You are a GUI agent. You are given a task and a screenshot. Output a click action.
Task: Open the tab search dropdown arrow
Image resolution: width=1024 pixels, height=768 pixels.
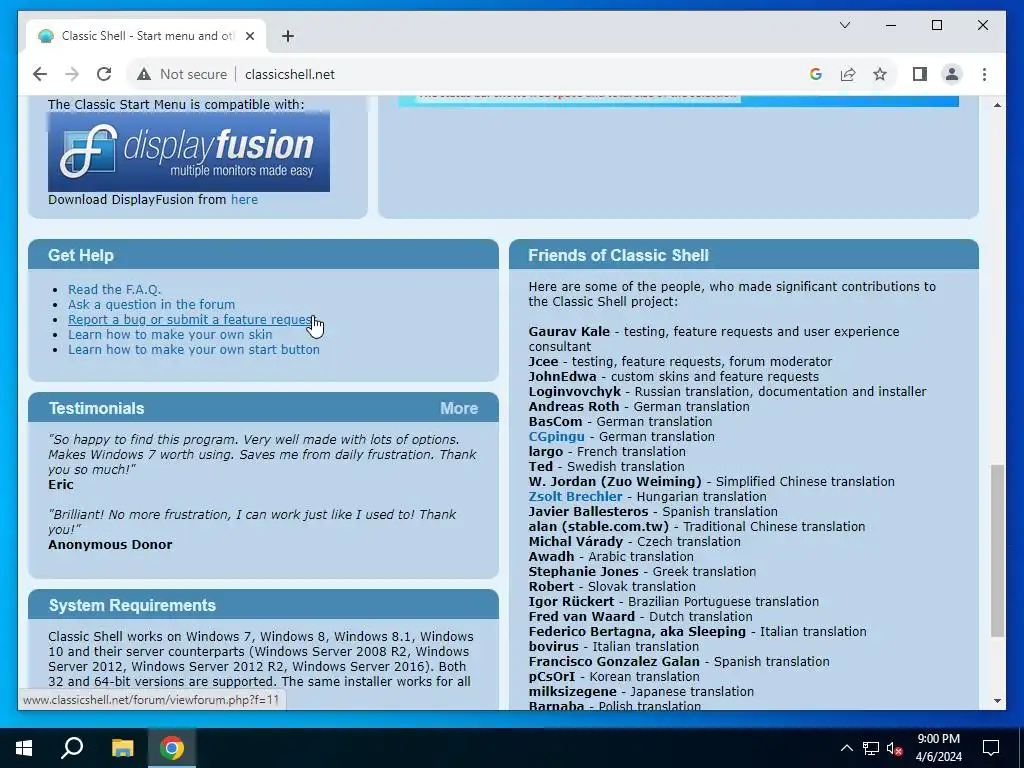[x=845, y=25]
